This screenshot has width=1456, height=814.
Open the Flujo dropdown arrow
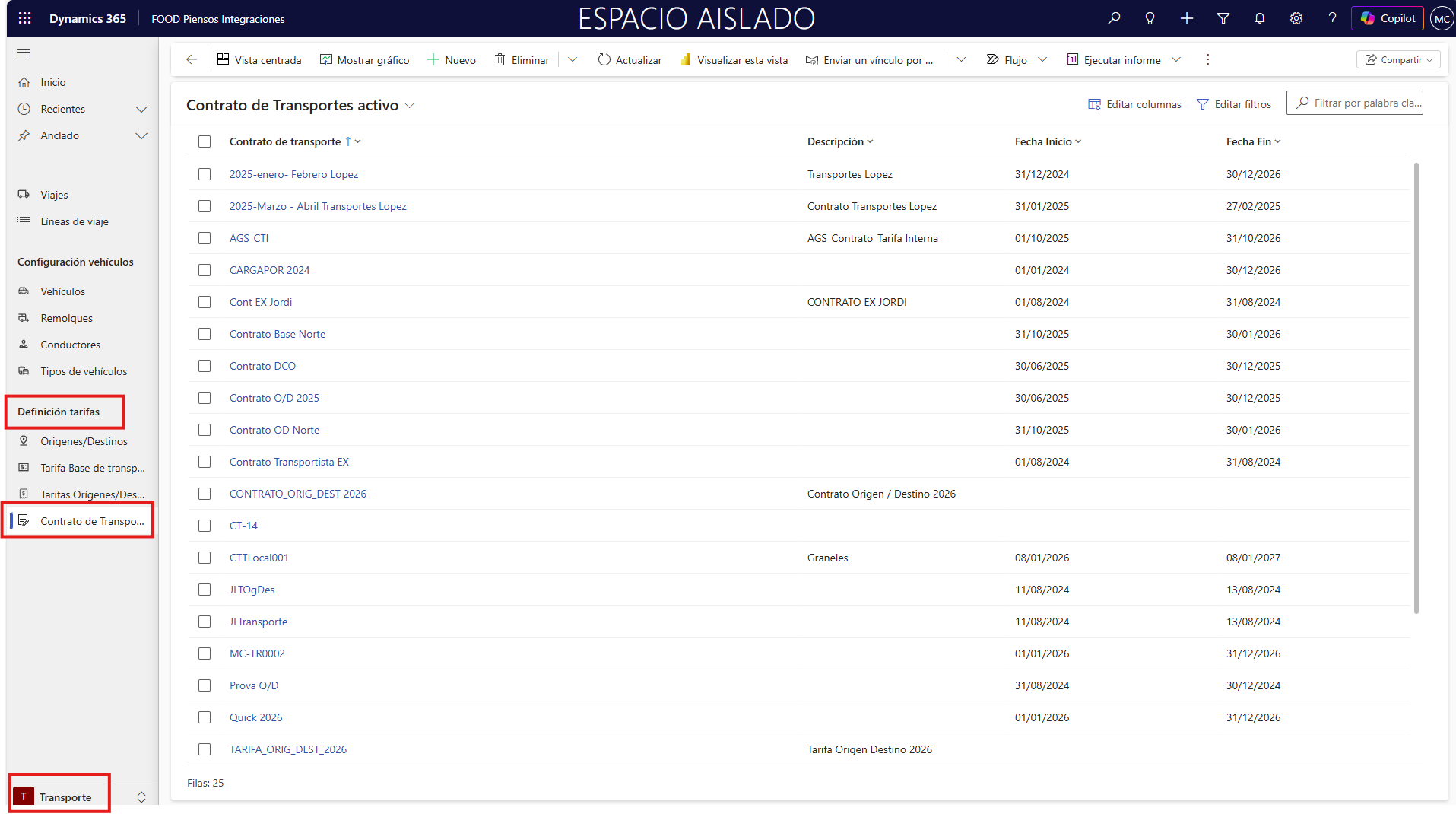(x=1042, y=59)
